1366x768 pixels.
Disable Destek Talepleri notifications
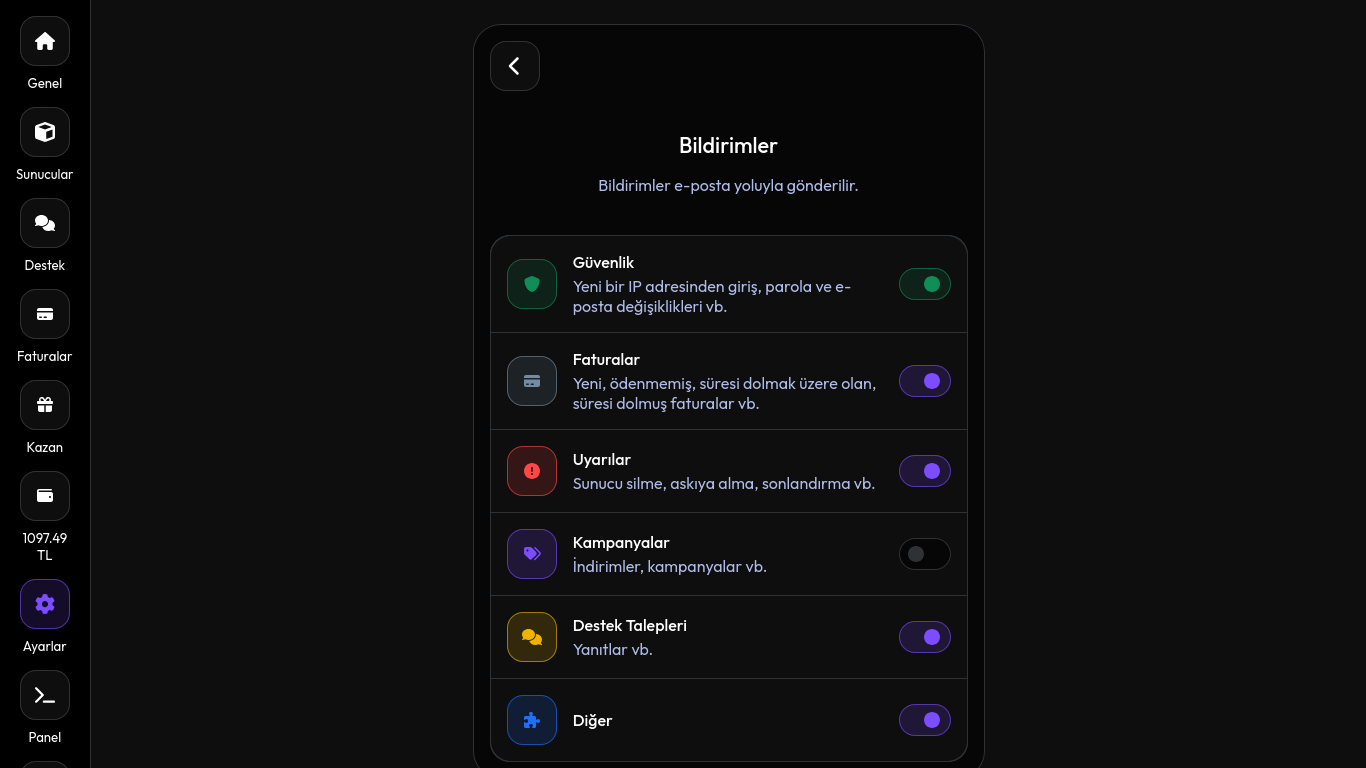(925, 637)
